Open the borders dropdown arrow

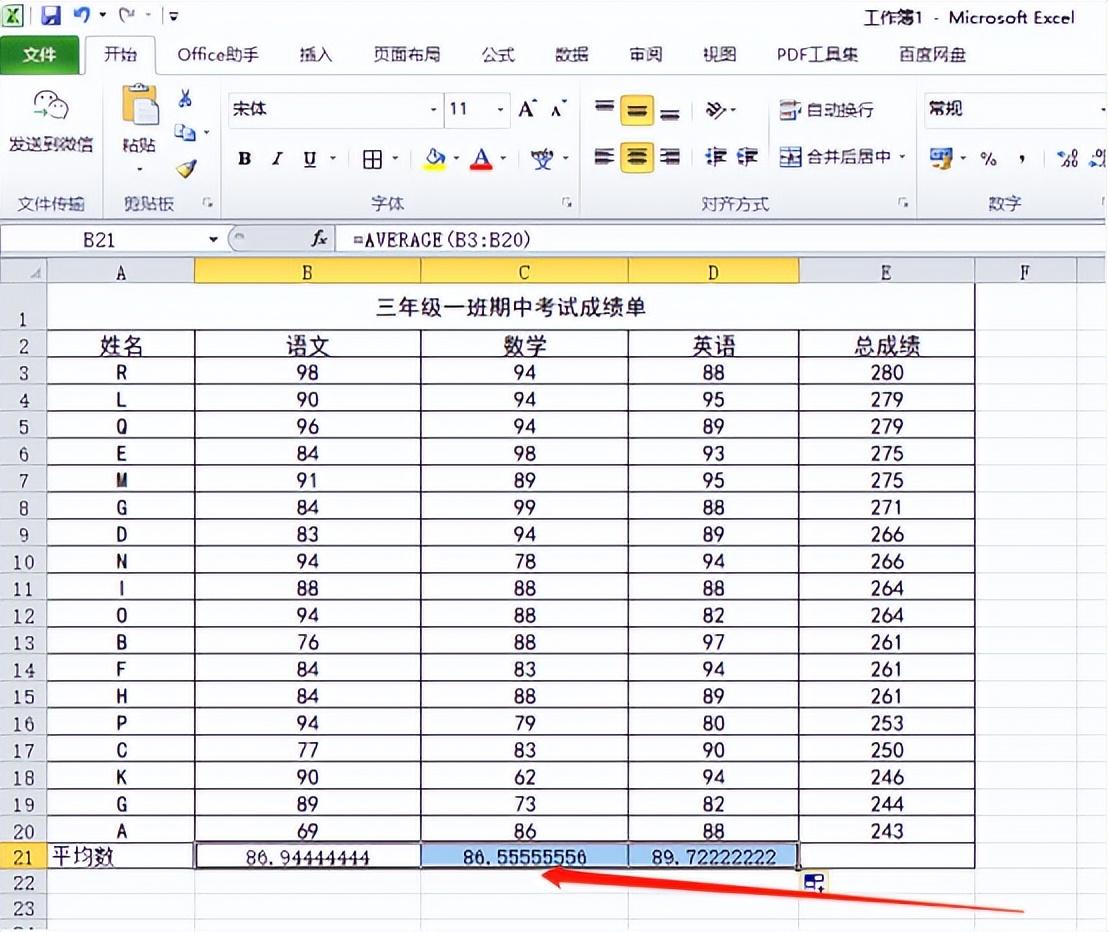(x=395, y=158)
